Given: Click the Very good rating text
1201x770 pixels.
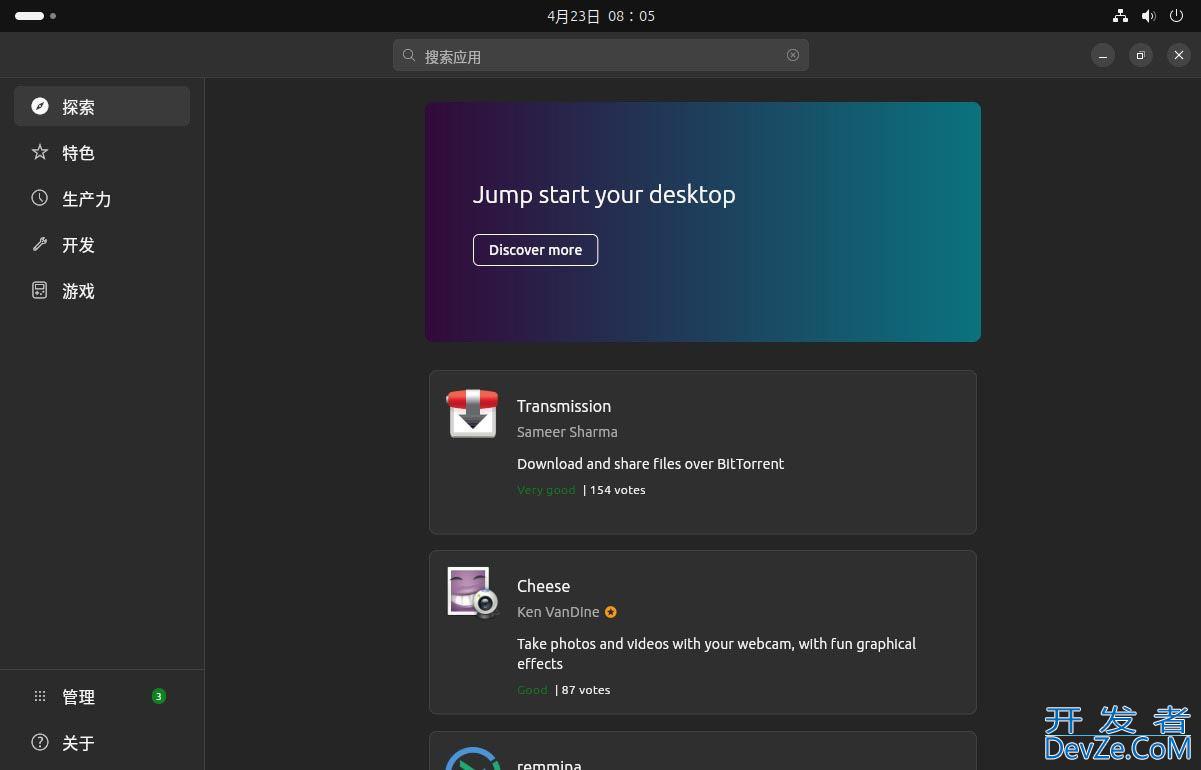Looking at the screenshot, I should pyautogui.click(x=546, y=490).
